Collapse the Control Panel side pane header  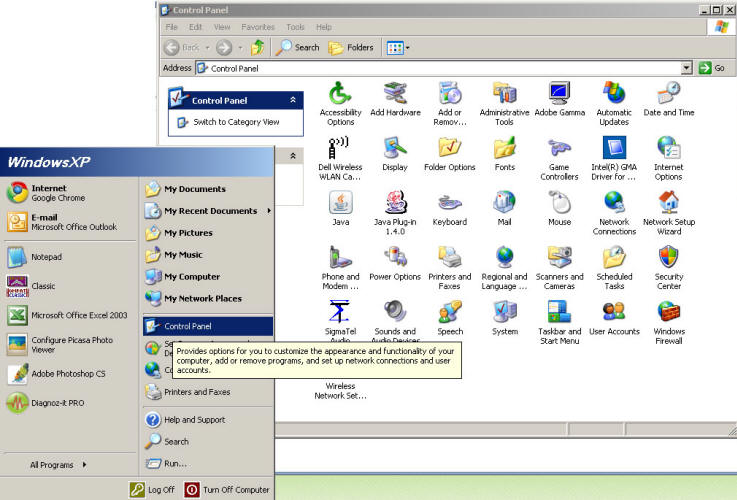pos(293,100)
